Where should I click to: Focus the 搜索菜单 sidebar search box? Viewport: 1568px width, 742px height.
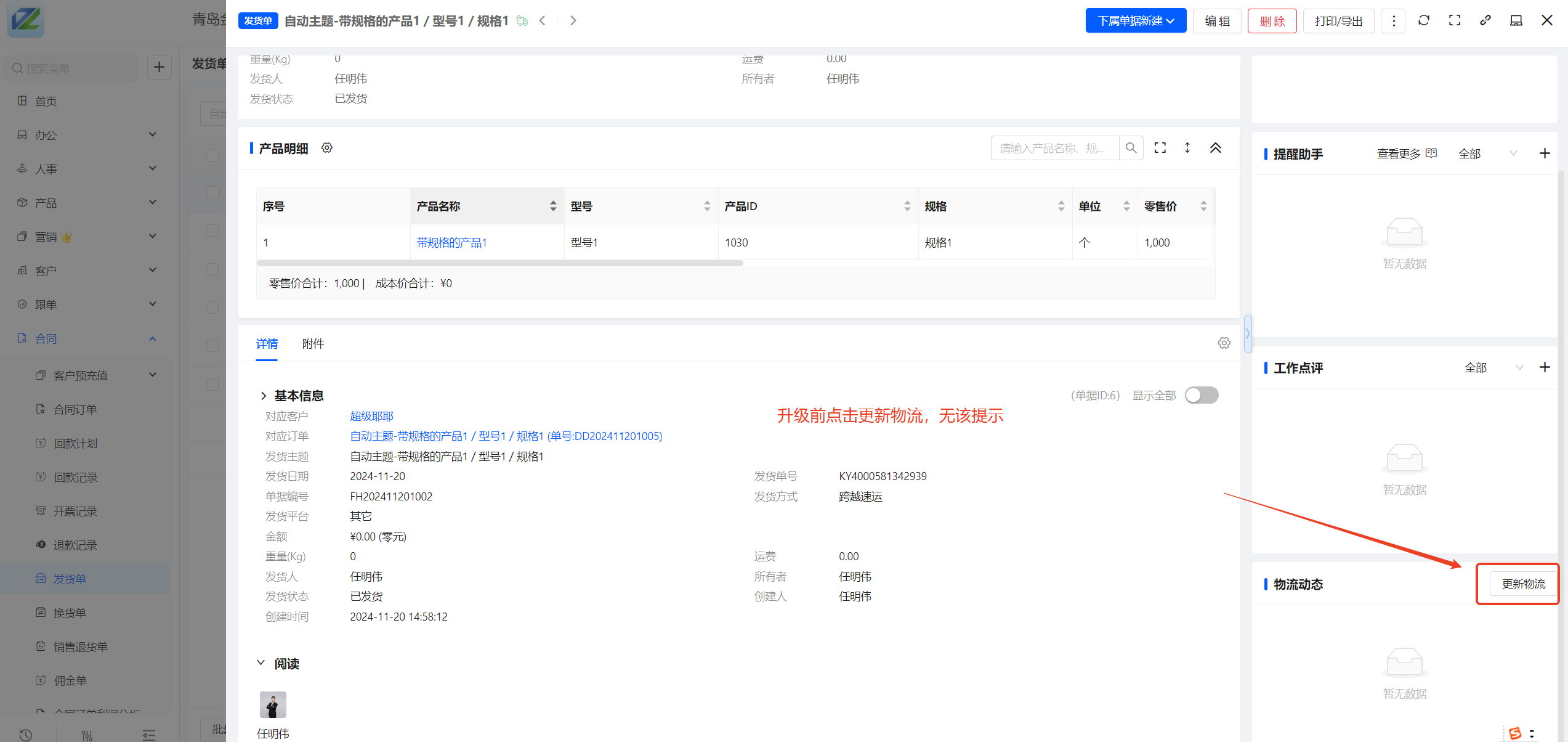click(71, 68)
